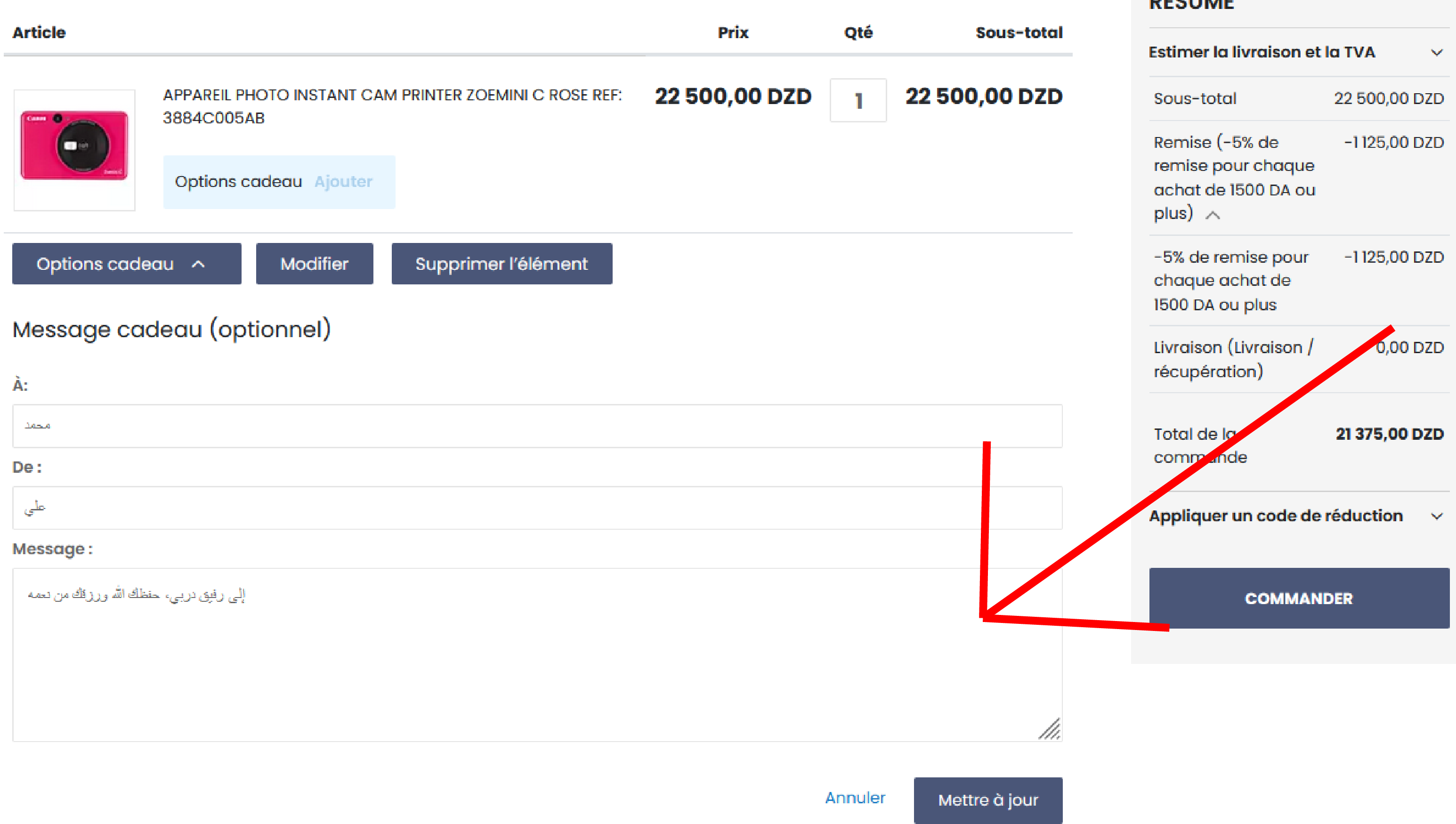Screen dimensions: 1456x824
Task: Click the À recipient input field
Action: (x=536, y=426)
